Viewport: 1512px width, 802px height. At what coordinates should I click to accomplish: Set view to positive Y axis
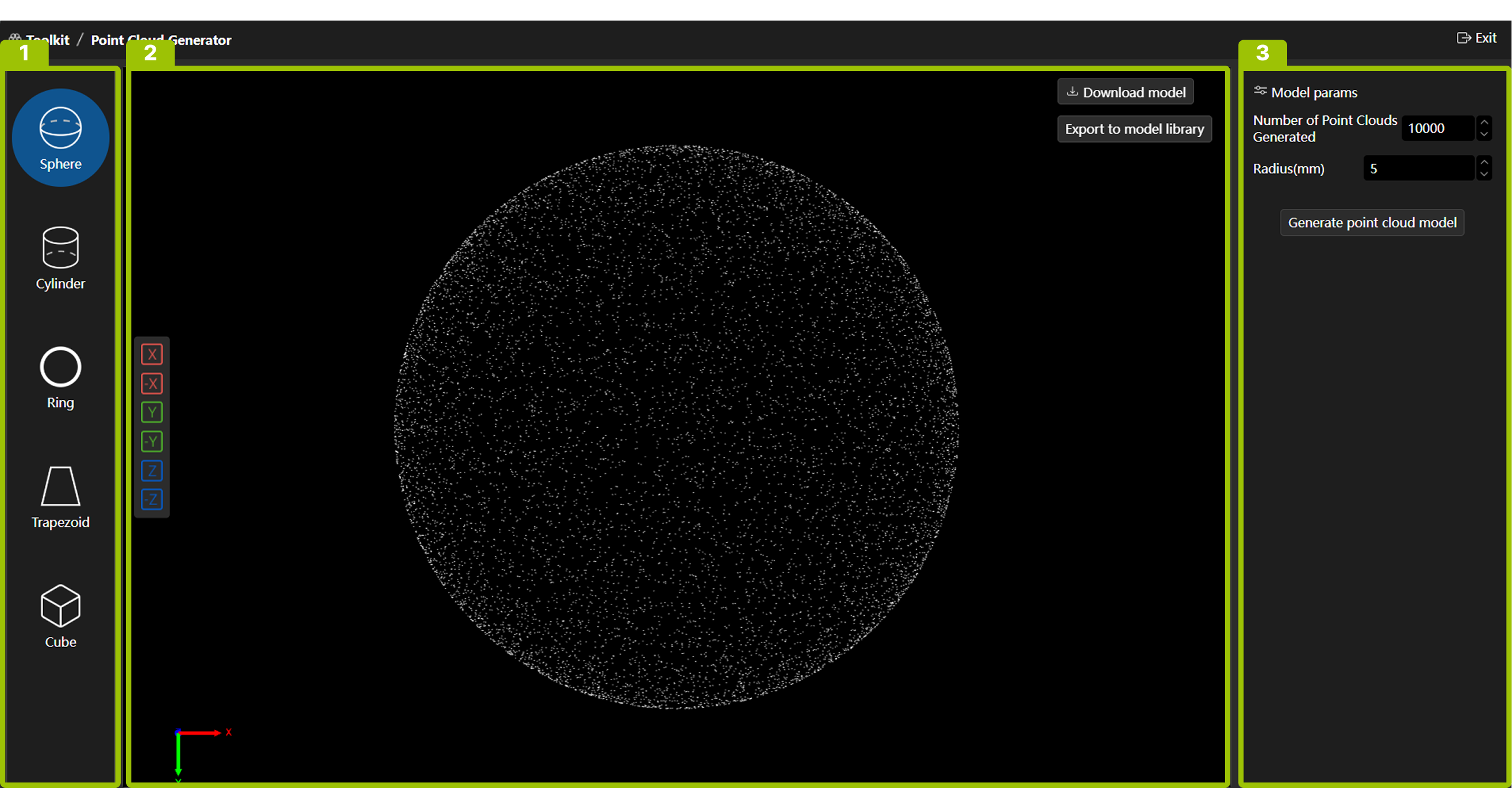(152, 412)
